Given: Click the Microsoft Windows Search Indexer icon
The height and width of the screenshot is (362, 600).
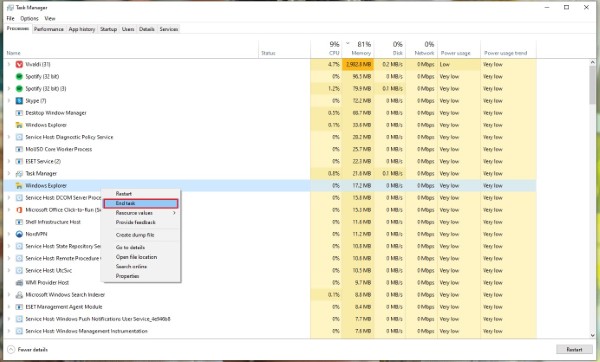Looking at the screenshot, I should (x=19, y=295).
